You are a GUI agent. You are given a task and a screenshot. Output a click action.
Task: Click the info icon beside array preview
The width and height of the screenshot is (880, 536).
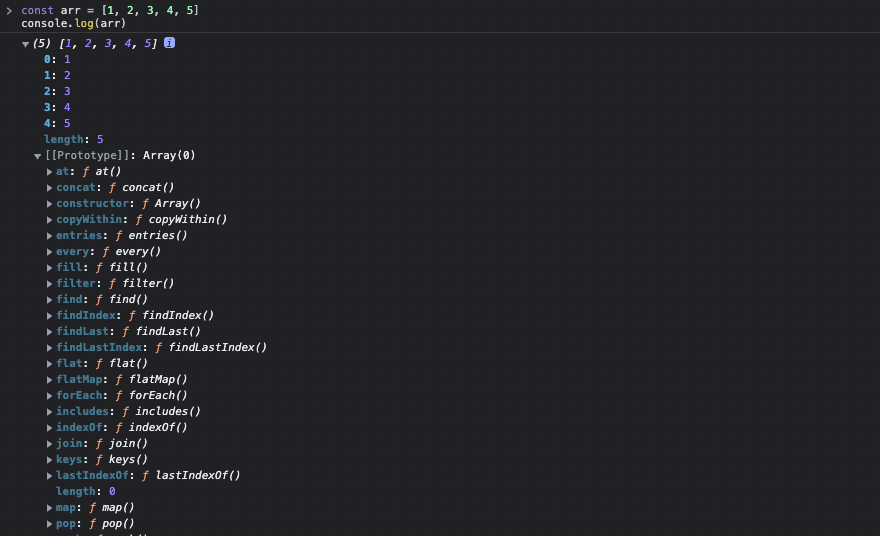169,43
